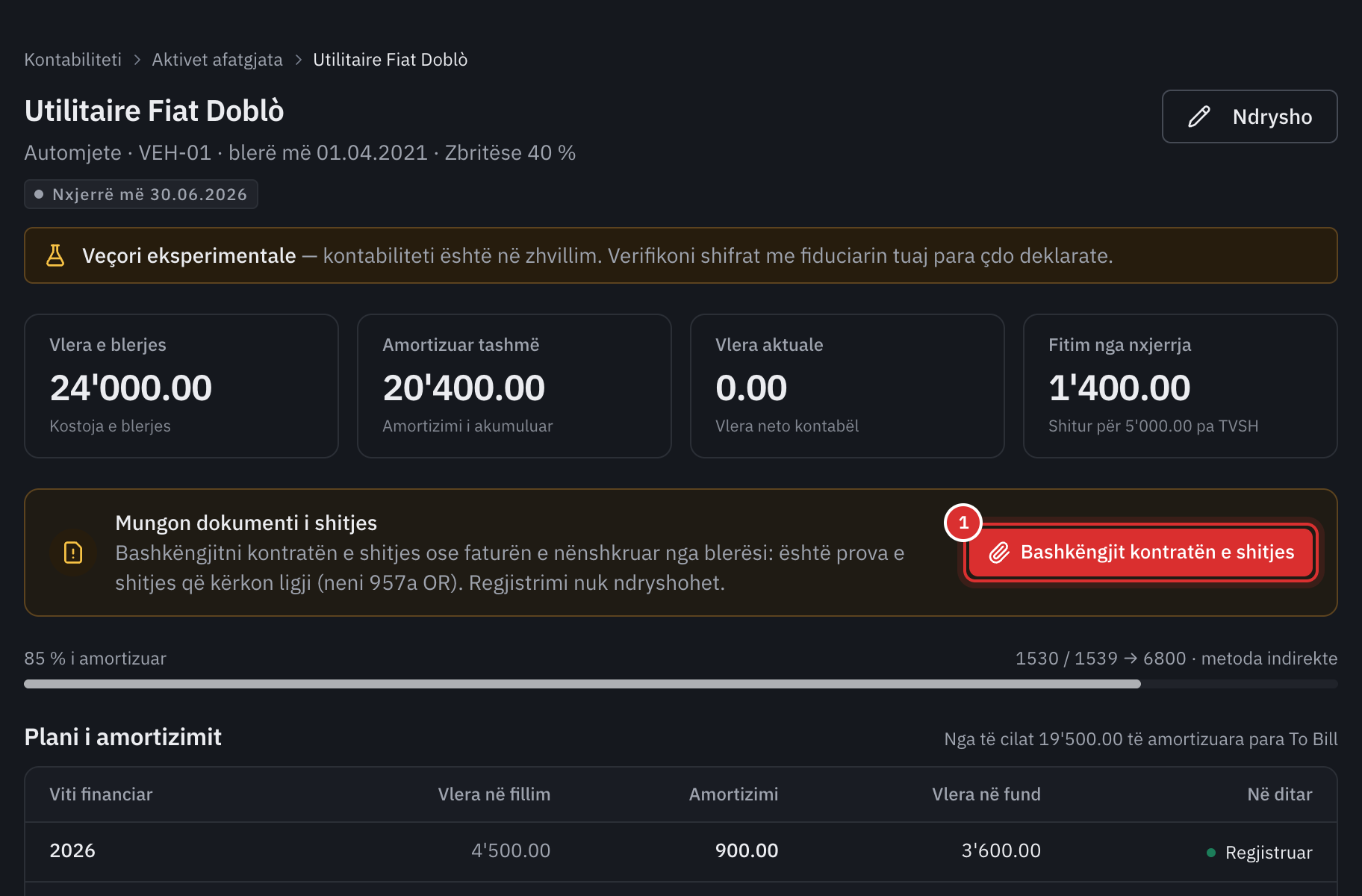The height and width of the screenshot is (896, 1362).
Task: Open the Kontabiliteti breadcrumb link
Action: pyautogui.click(x=72, y=60)
